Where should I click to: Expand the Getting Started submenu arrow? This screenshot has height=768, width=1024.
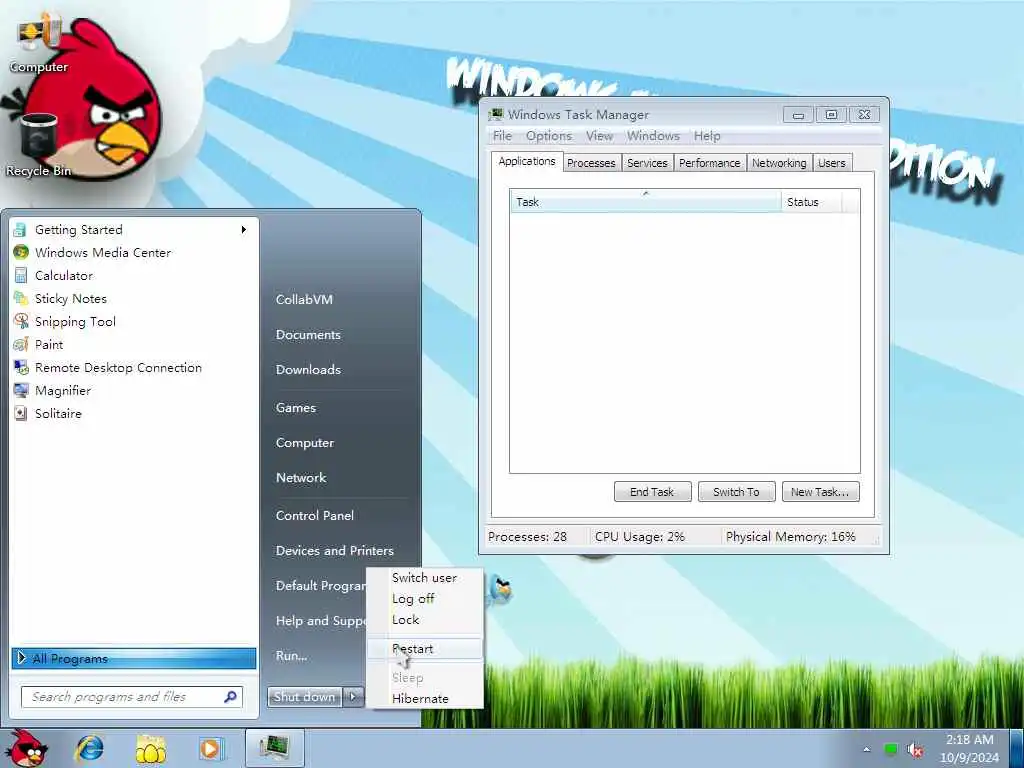pos(244,230)
